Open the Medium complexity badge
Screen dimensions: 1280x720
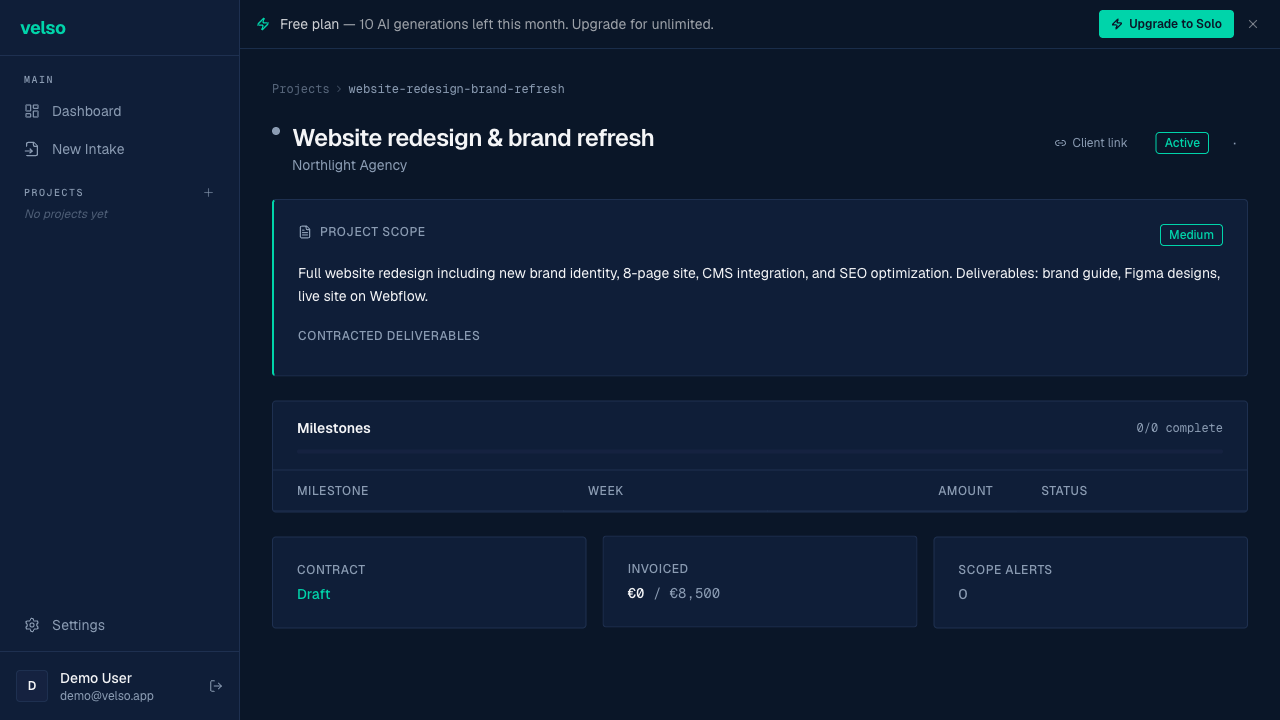[1191, 234]
